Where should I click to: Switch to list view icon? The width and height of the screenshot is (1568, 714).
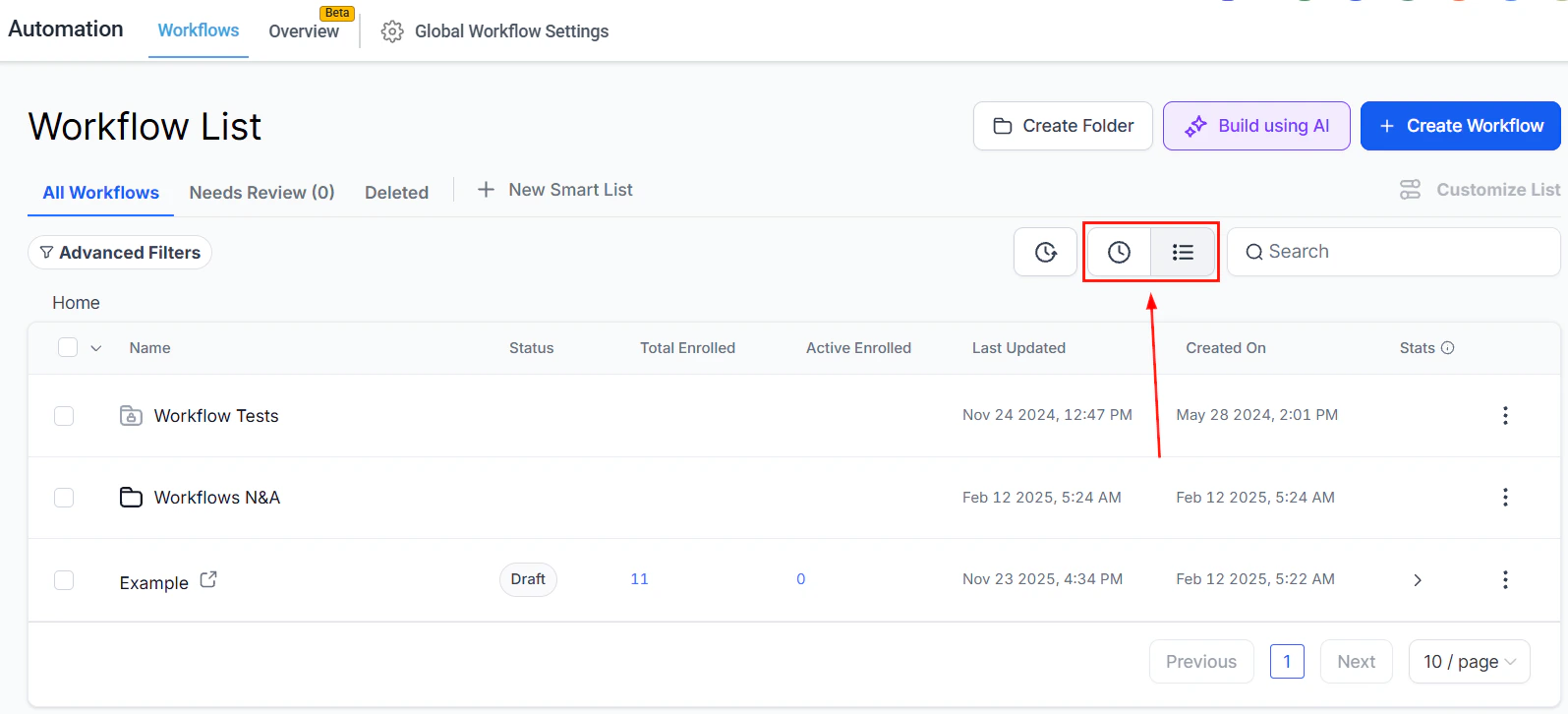pos(1183,253)
